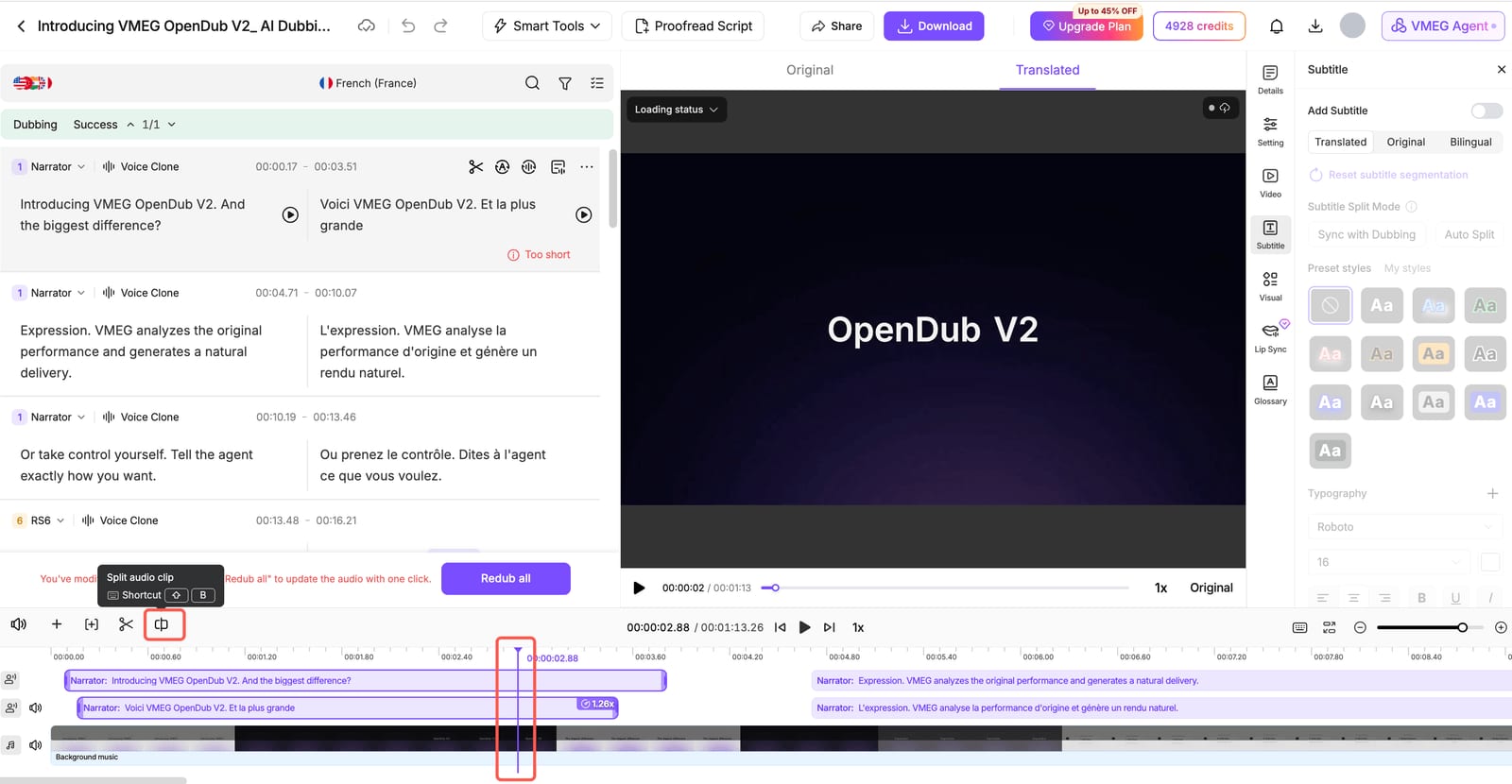Switch to the Translated video tab

click(x=1047, y=70)
